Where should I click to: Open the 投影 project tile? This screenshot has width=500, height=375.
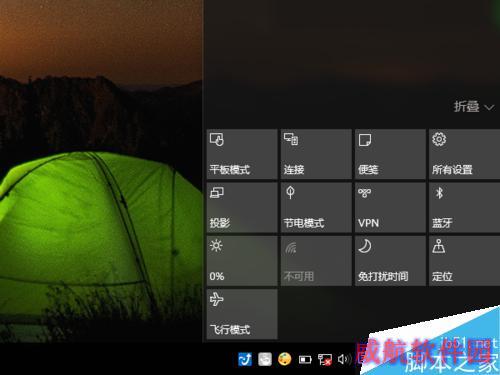coord(242,208)
